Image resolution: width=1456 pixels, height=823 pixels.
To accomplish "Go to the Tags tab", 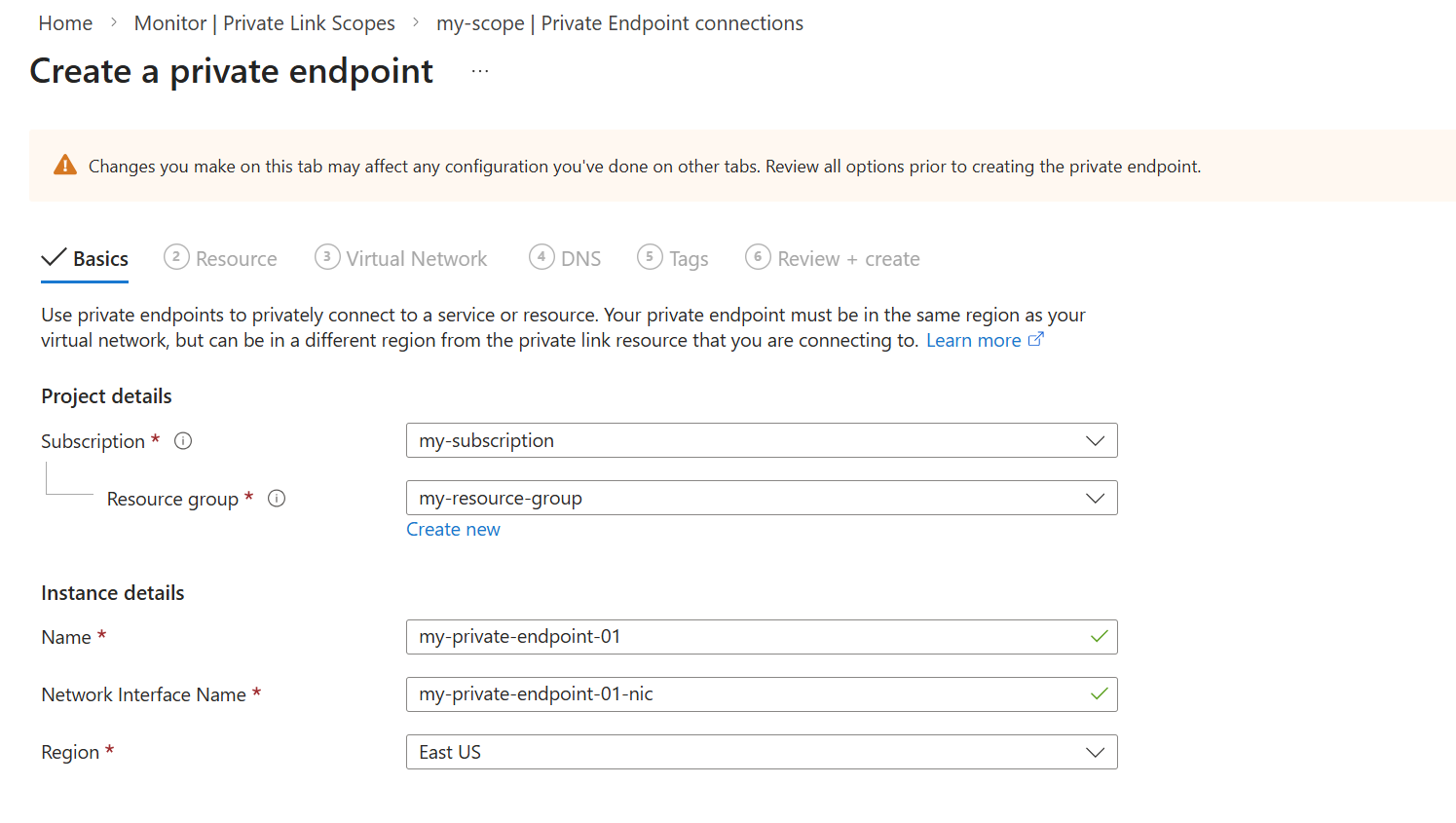I will coord(688,259).
